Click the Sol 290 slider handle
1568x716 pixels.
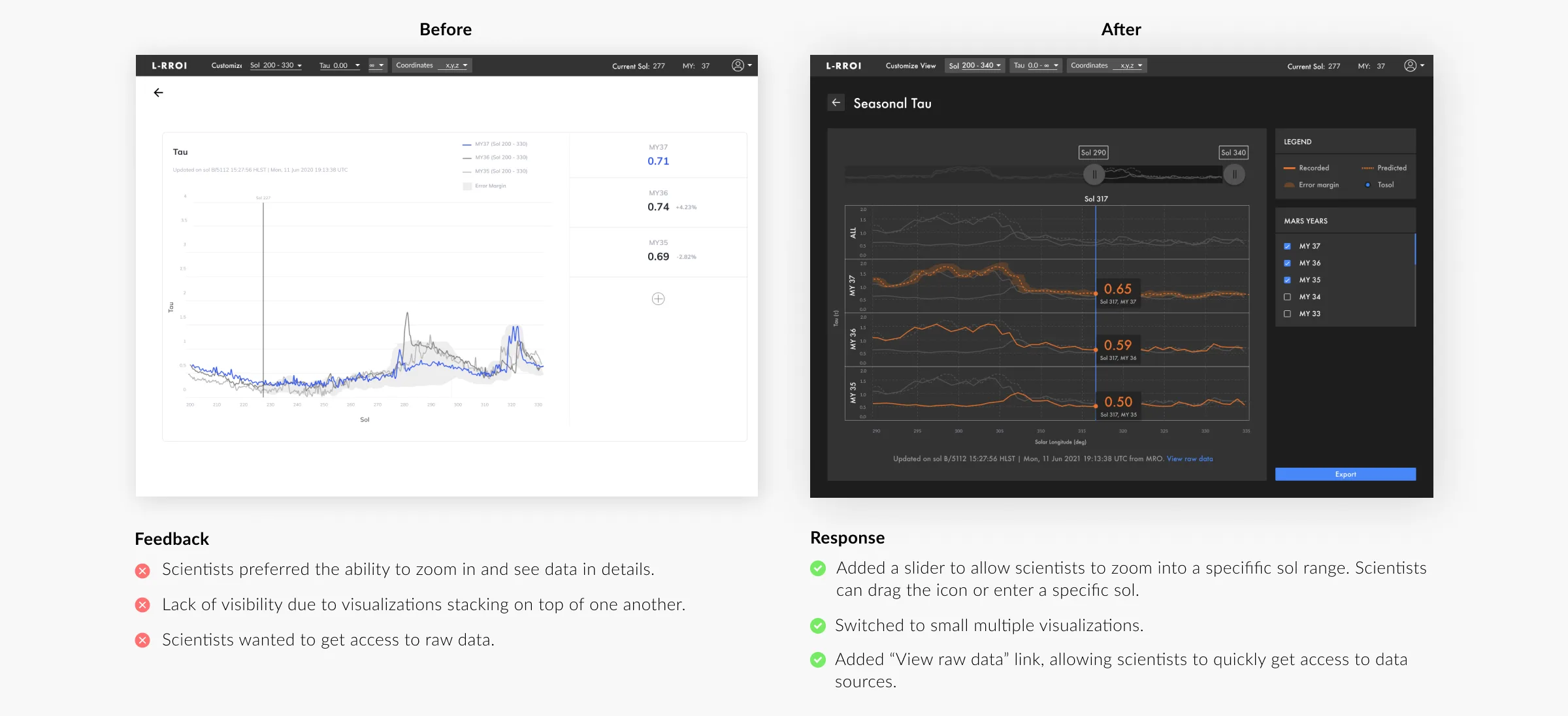1094,174
